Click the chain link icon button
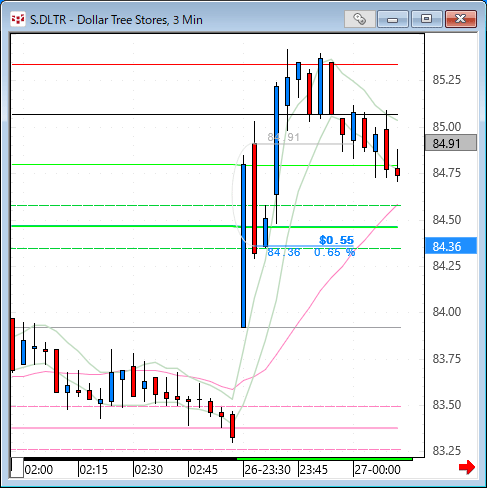Viewport: 487px width, 488px height. click(359, 19)
